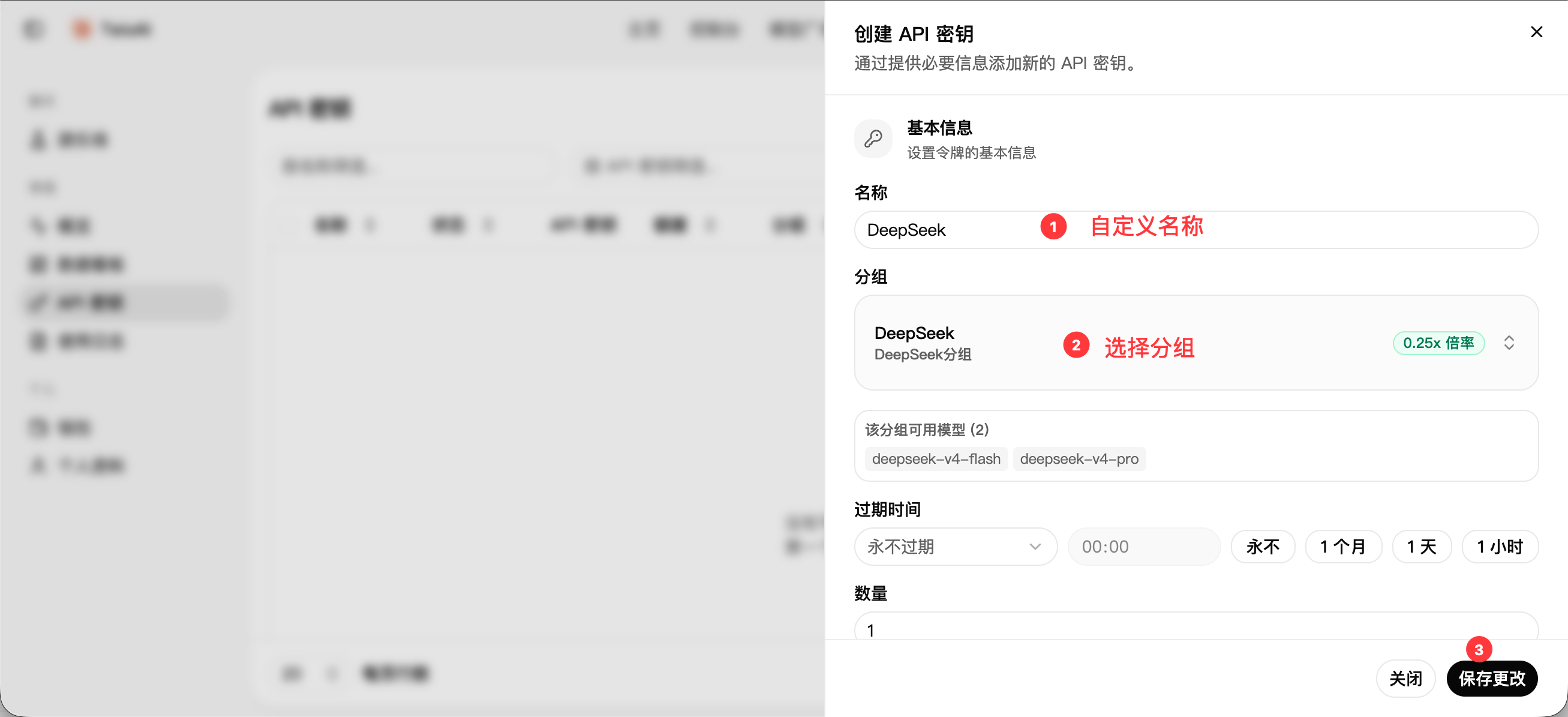Click the 名称 input field containing DeepSeek

[1195, 229]
